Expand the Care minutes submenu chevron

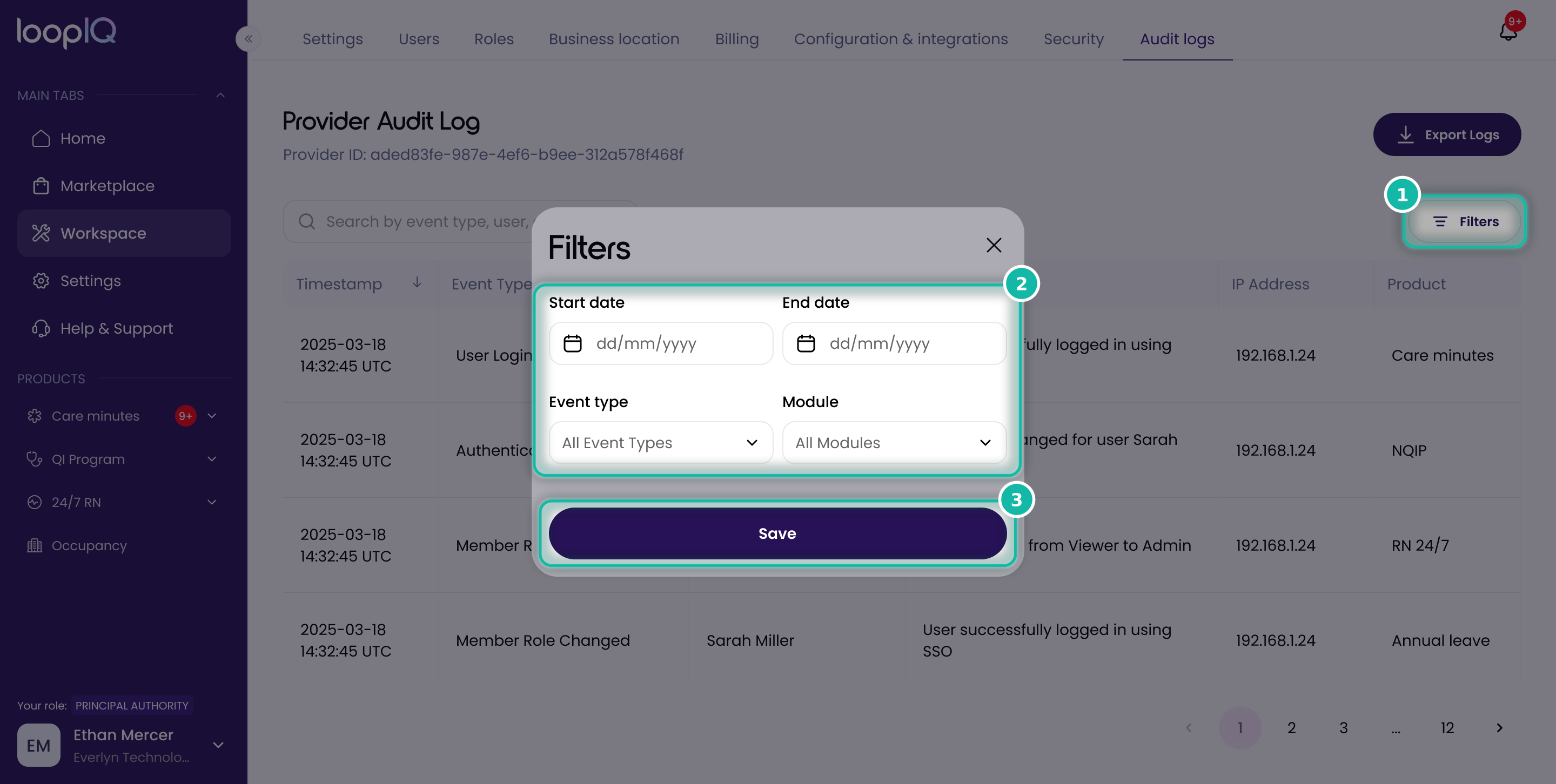212,416
